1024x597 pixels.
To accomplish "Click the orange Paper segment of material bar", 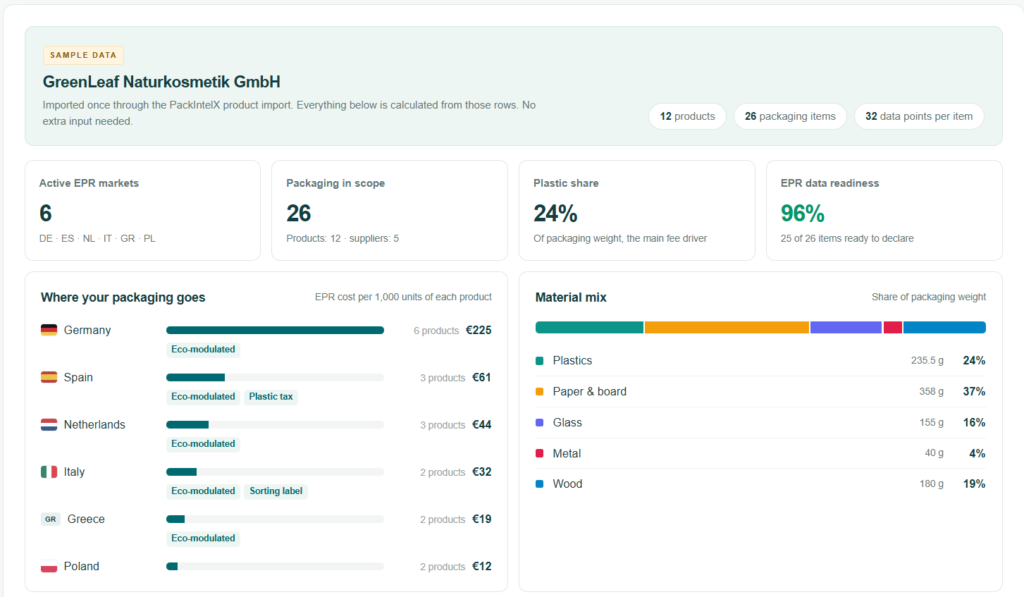I will point(727,327).
